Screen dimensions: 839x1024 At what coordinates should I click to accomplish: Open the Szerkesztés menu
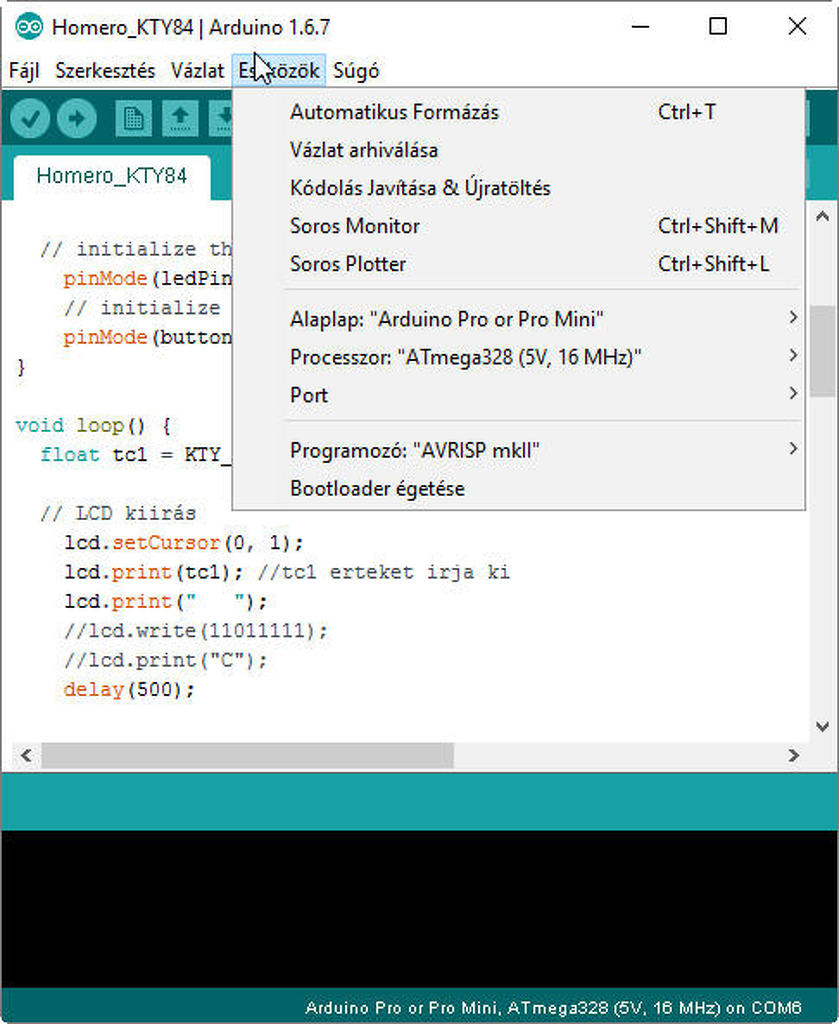[x=105, y=71]
